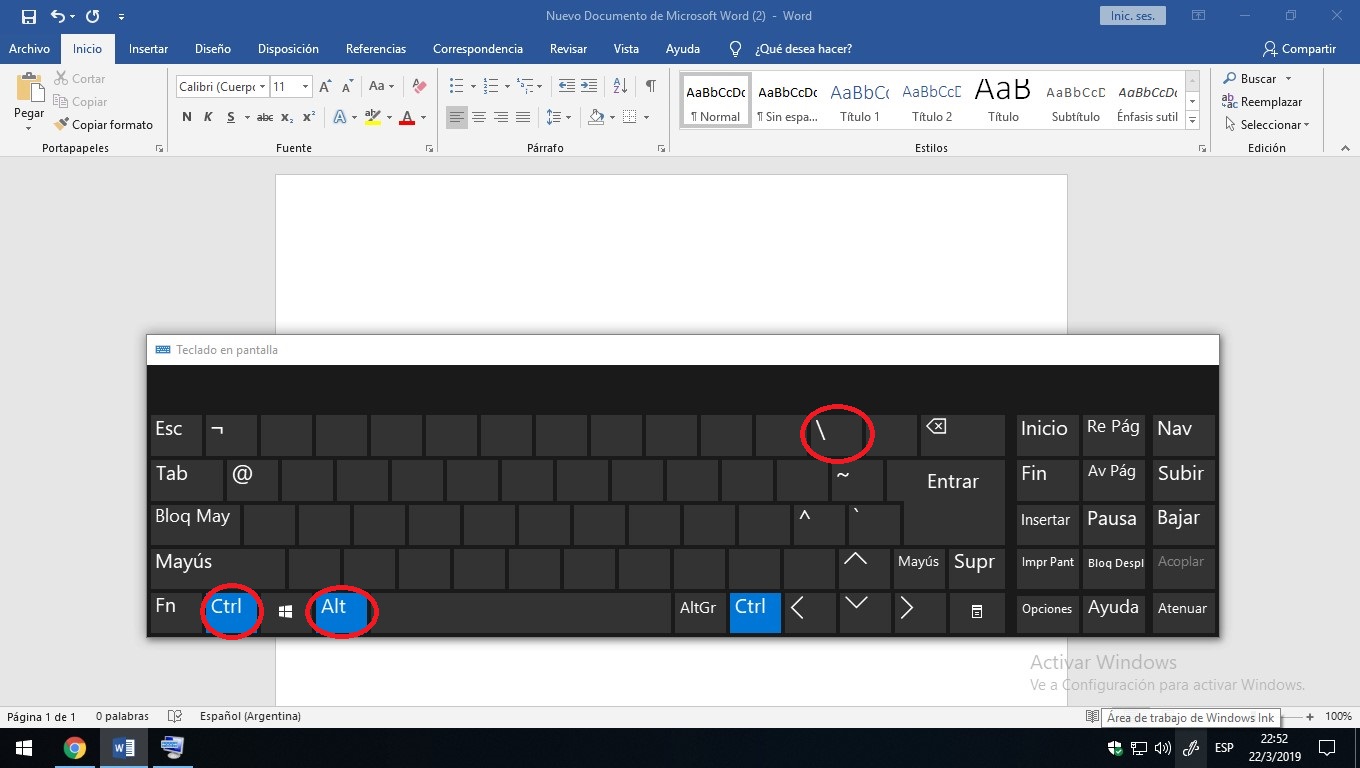Apply red font color button
Image resolution: width=1360 pixels, height=768 pixels.
pyautogui.click(x=407, y=117)
